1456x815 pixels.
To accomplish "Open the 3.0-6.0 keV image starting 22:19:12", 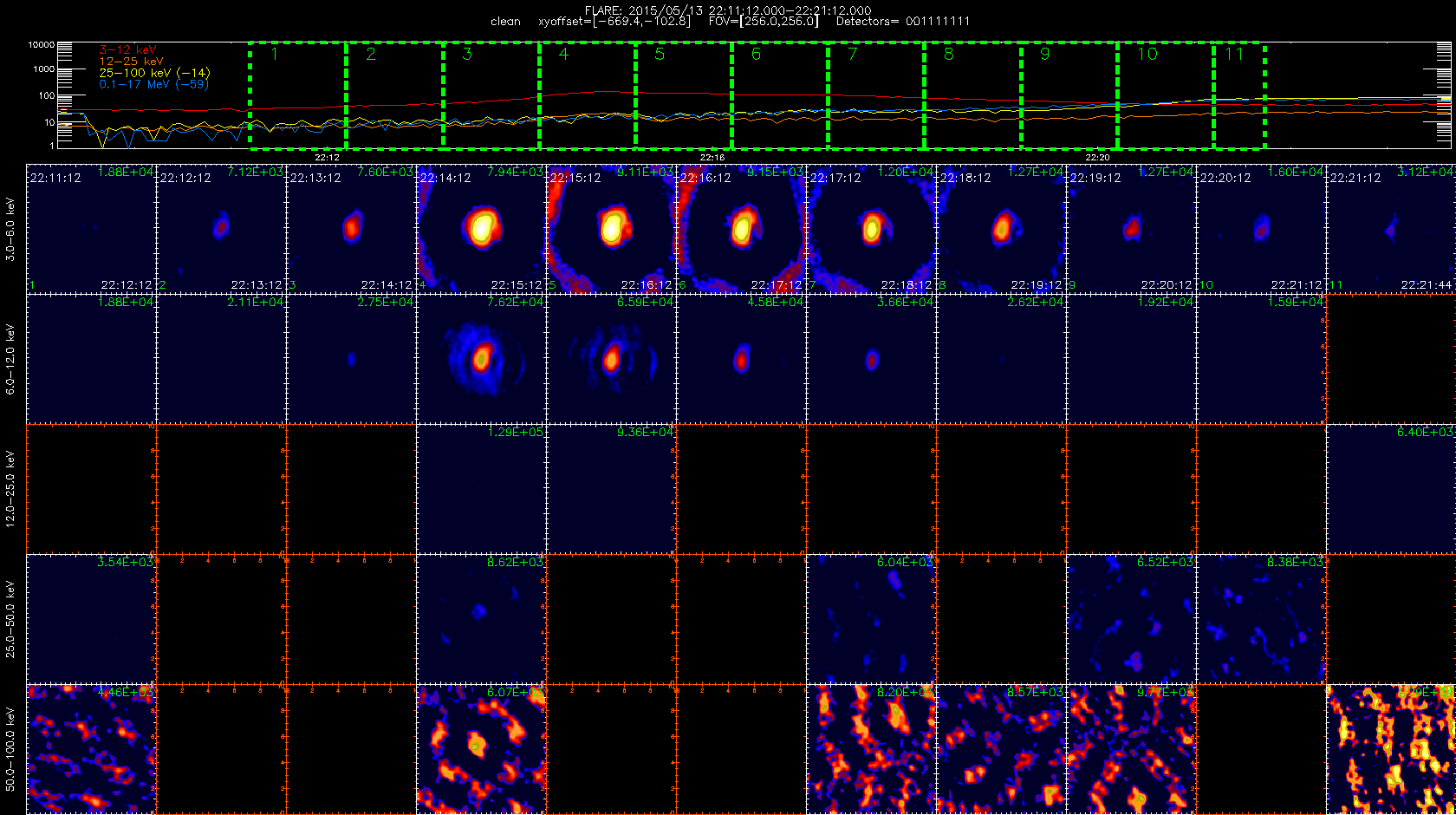I will click(x=1131, y=229).
